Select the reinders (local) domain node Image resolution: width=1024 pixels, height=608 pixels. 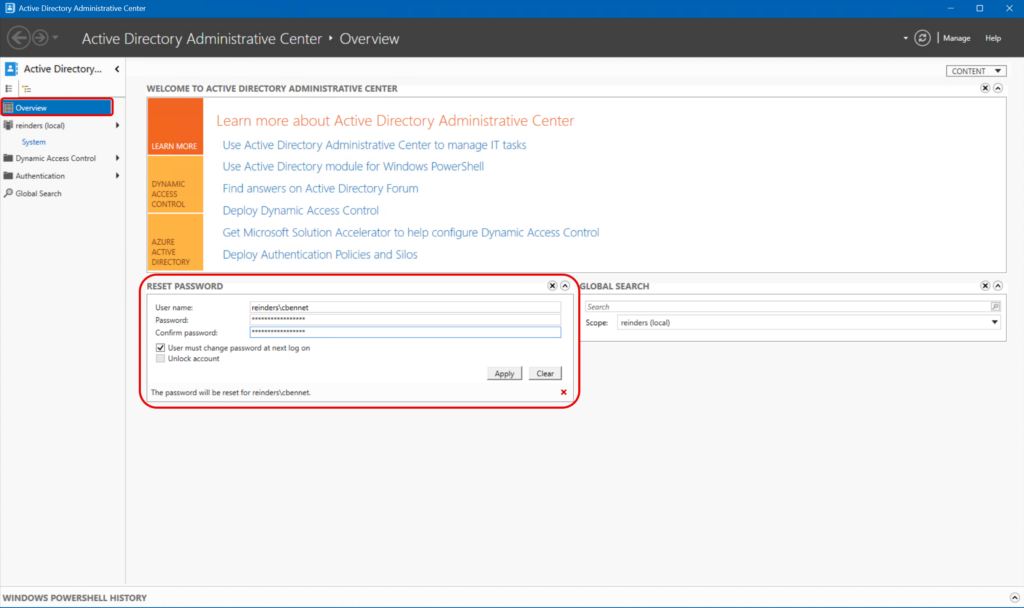point(40,125)
